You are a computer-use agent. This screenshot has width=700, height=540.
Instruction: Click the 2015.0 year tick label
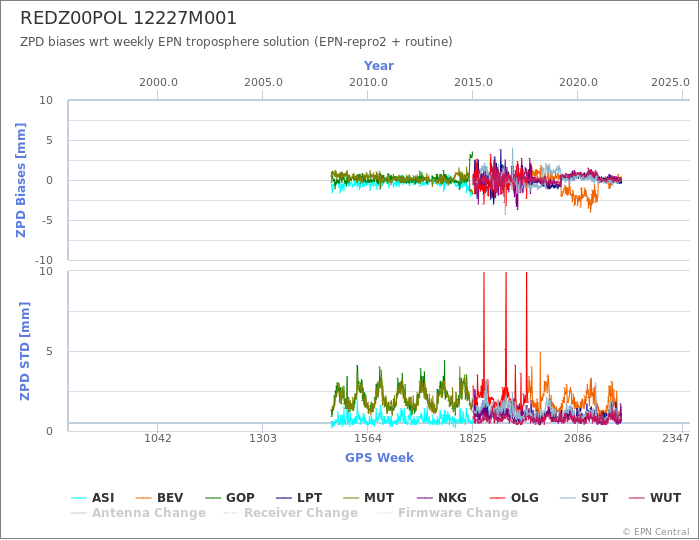(x=473, y=83)
